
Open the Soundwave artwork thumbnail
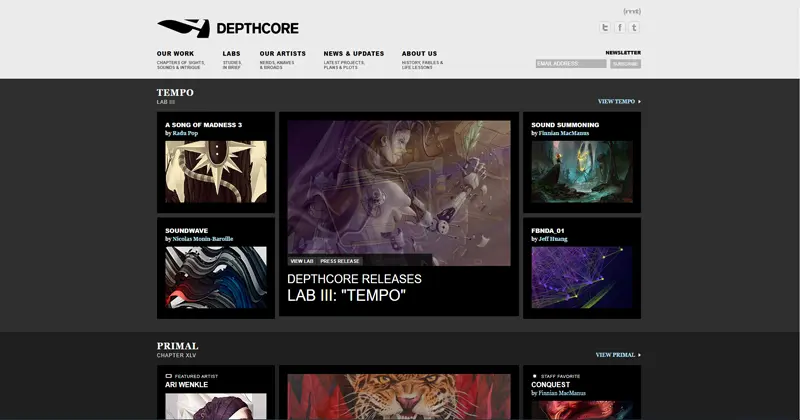216,278
